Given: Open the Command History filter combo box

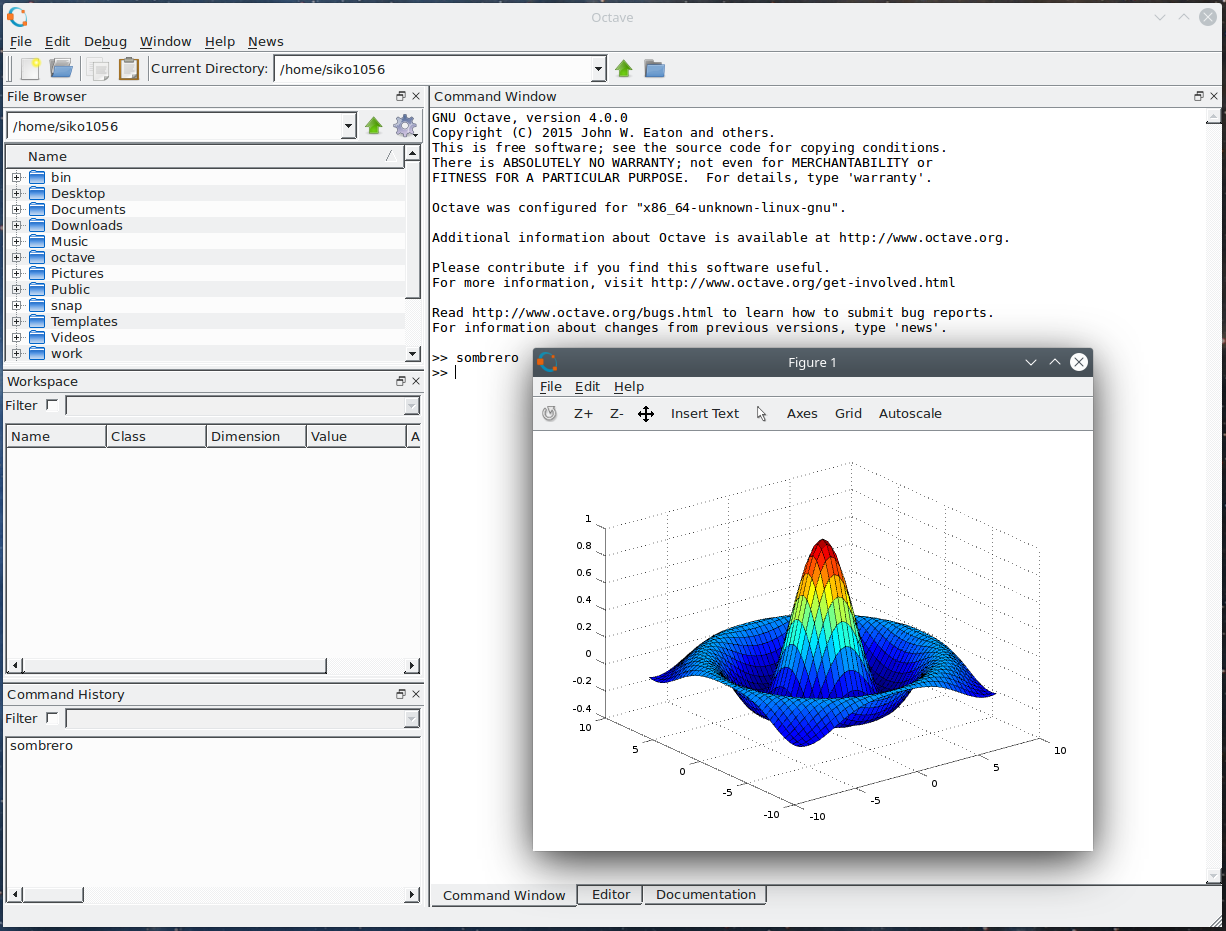Looking at the screenshot, I should pyautogui.click(x=243, y=719).
